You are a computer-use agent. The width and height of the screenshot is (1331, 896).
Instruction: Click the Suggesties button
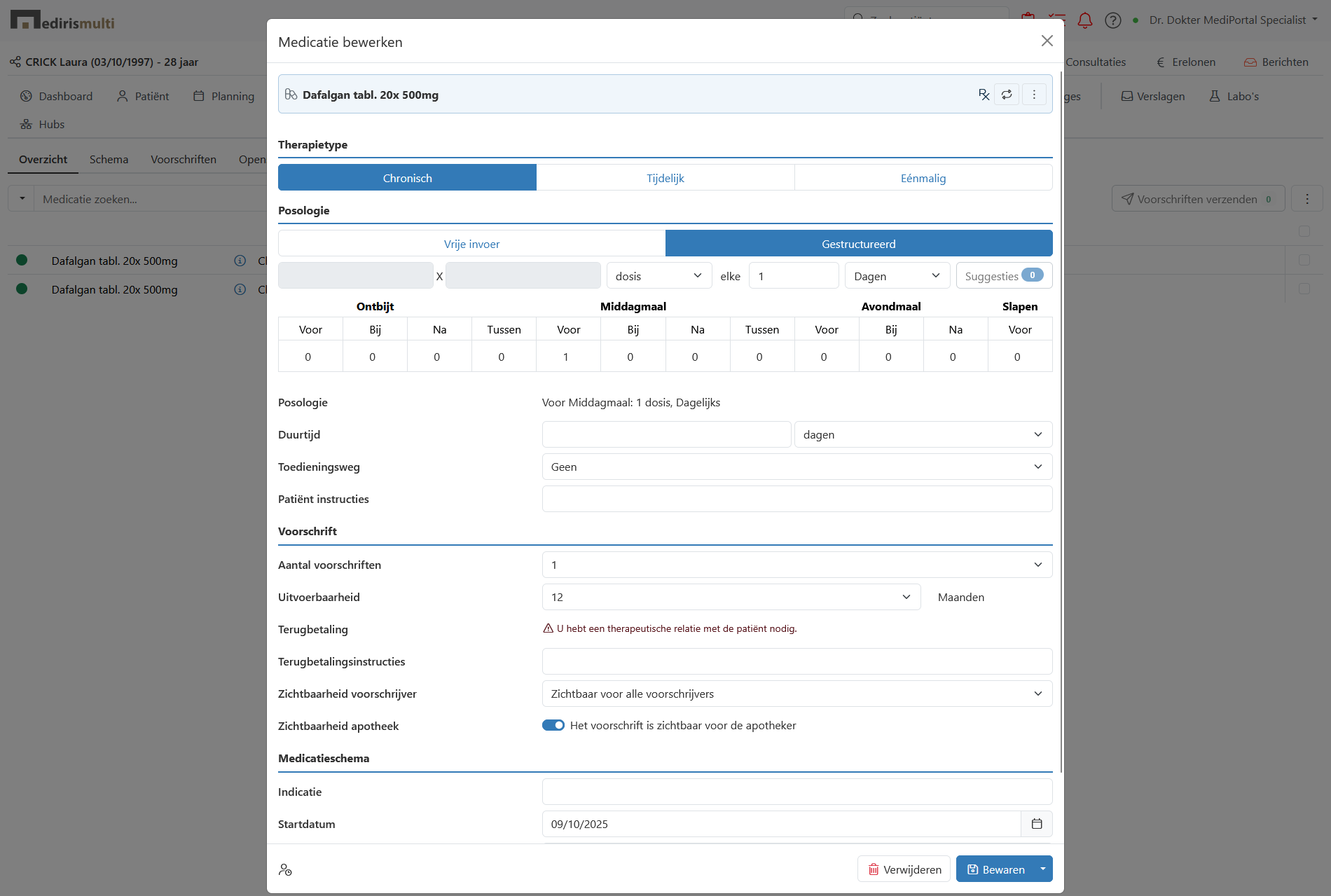click(x=1004, y=275)
